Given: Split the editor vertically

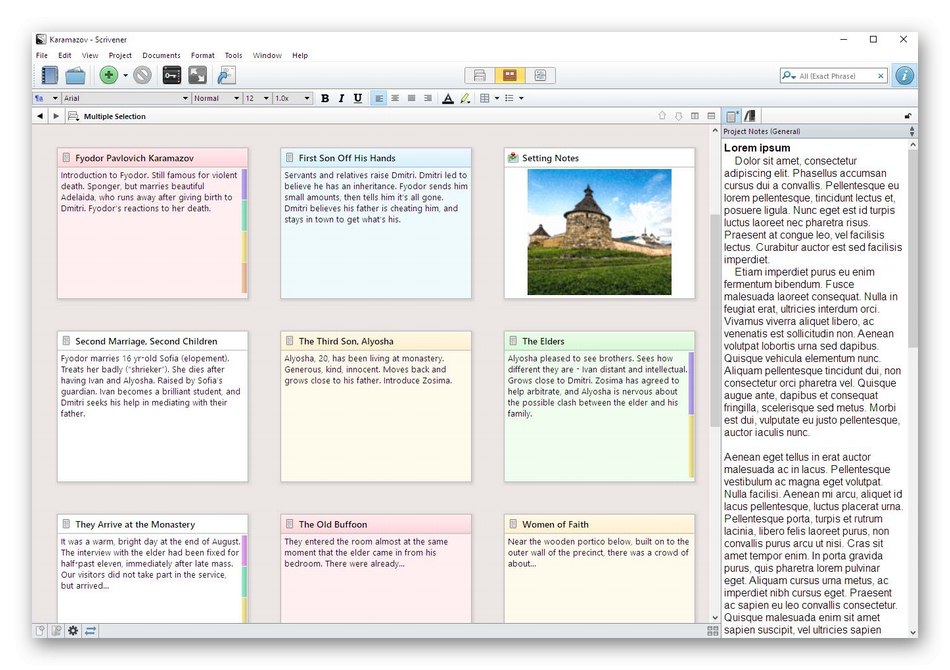Looking at the screenshot, I should click(x=694, y=116).
